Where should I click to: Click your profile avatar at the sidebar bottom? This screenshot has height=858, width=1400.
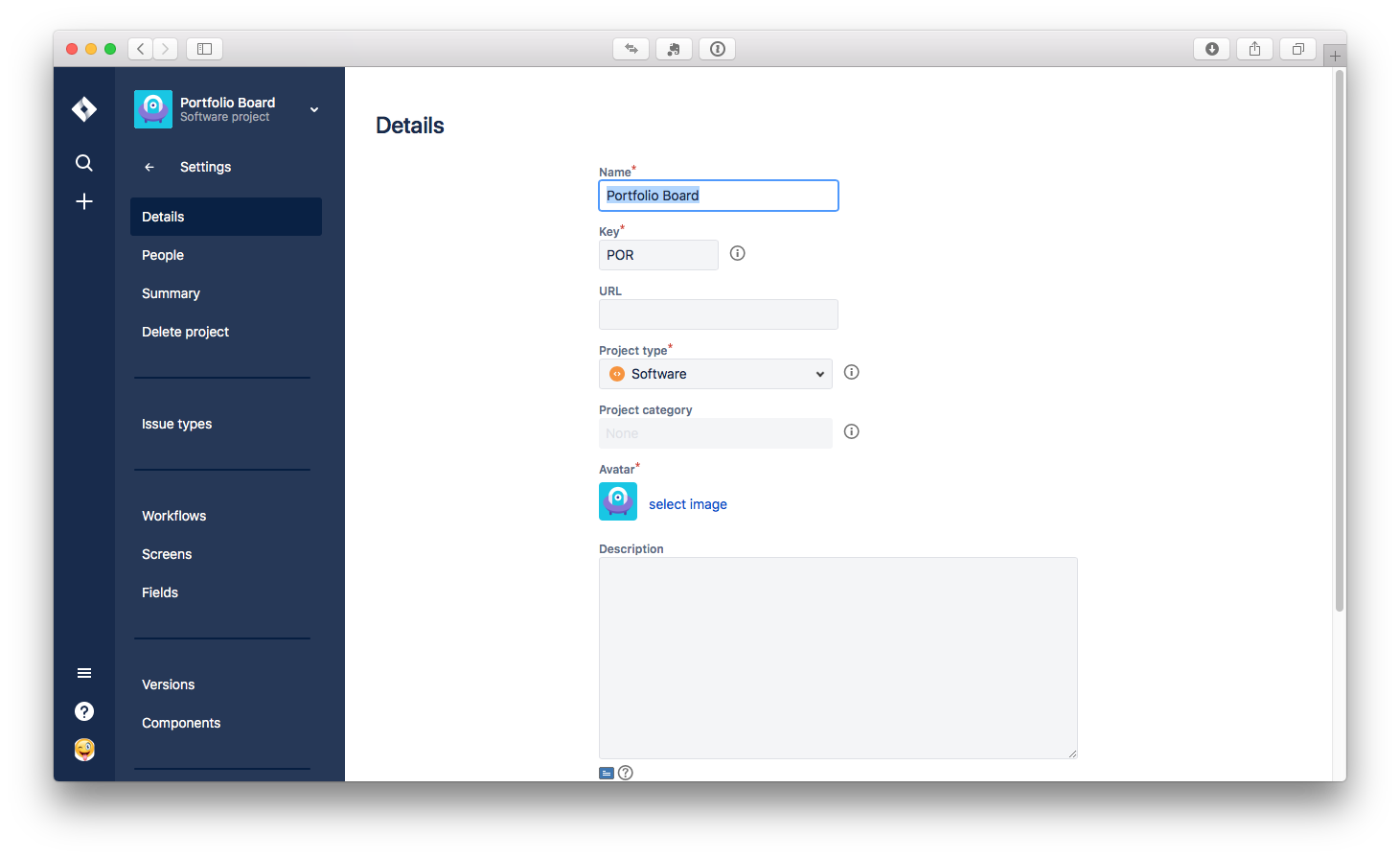[84, 750]
